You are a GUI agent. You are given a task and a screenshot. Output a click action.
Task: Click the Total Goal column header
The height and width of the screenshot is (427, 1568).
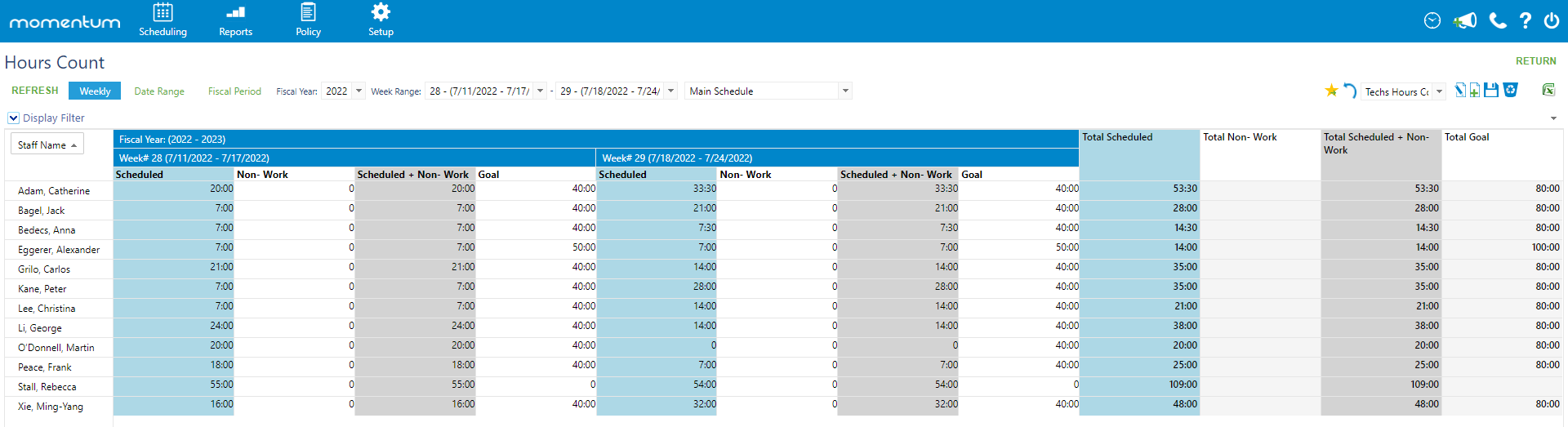coord(1503,154)
